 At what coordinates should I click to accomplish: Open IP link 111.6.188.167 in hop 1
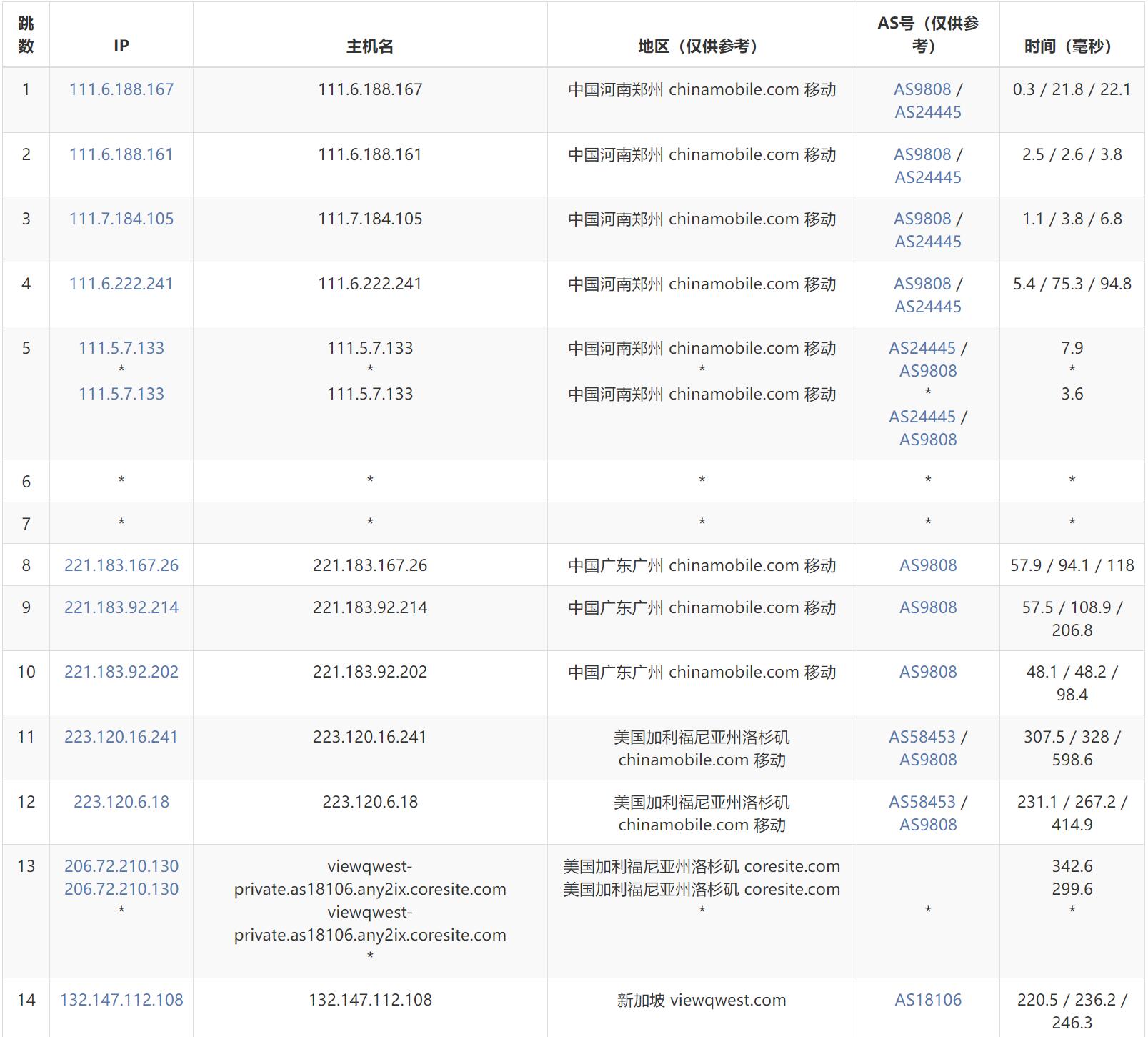point(121,89)
